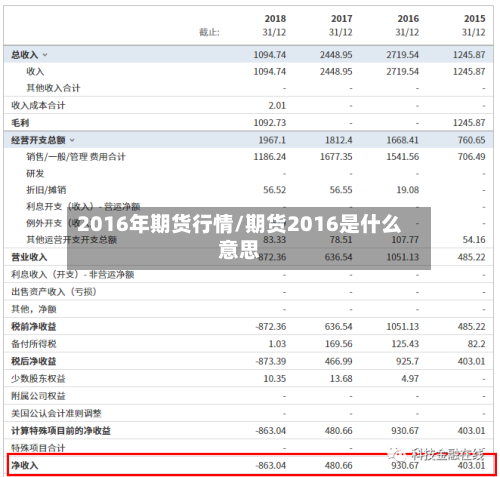Screen dimensions: 500x477
Task: Click 费用合计 2018 value 1186.24
Action: pos(270,157)
